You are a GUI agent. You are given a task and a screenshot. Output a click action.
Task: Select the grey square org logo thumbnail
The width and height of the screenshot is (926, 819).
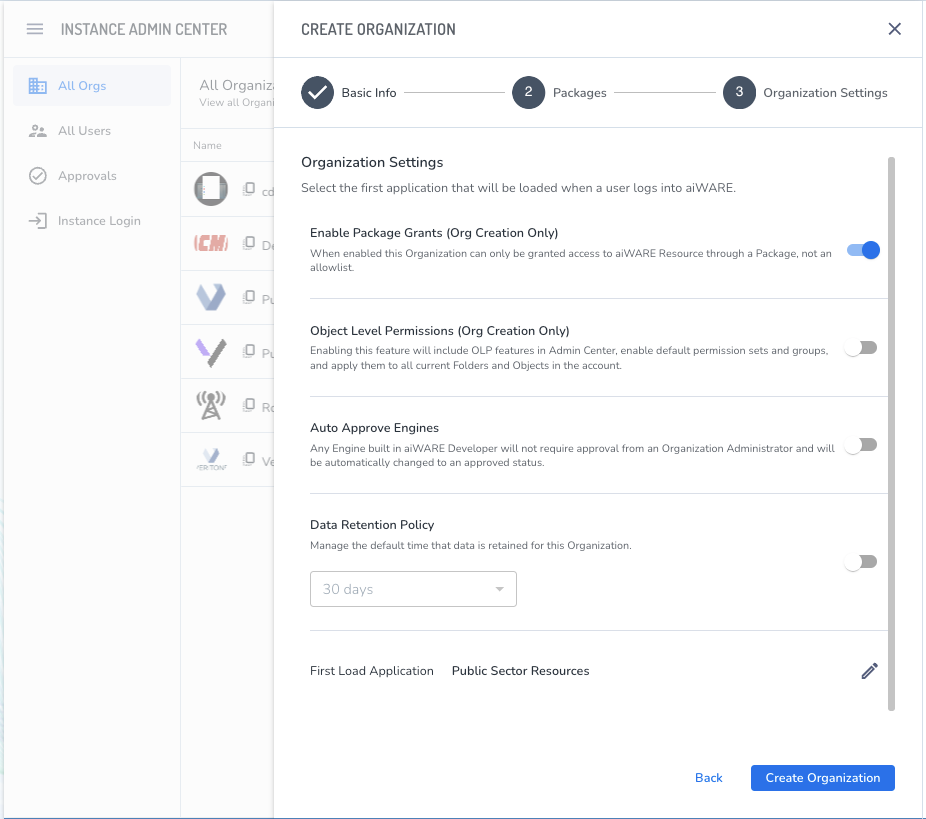[x=211, y=189]
